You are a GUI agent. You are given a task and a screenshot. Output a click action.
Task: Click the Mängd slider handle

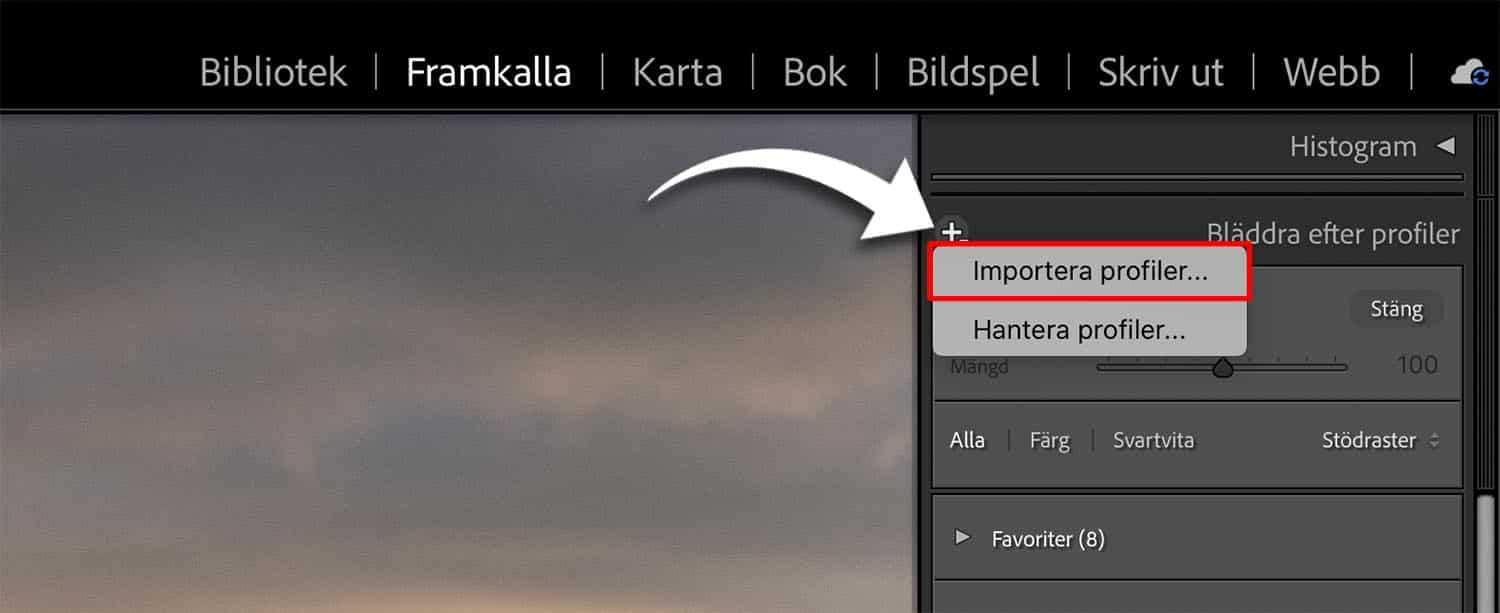pos(1222,369)
